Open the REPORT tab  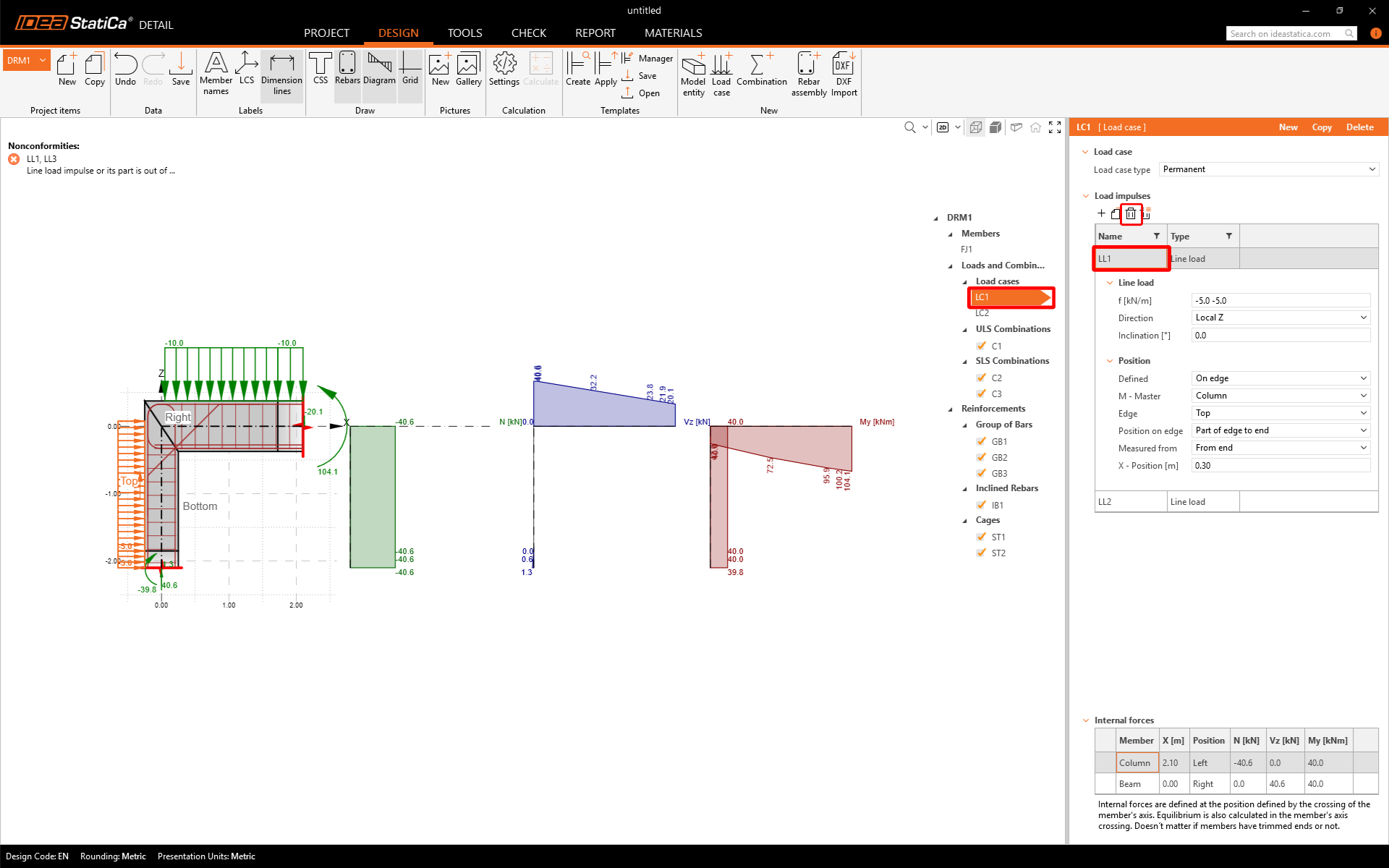coord(595,33)
